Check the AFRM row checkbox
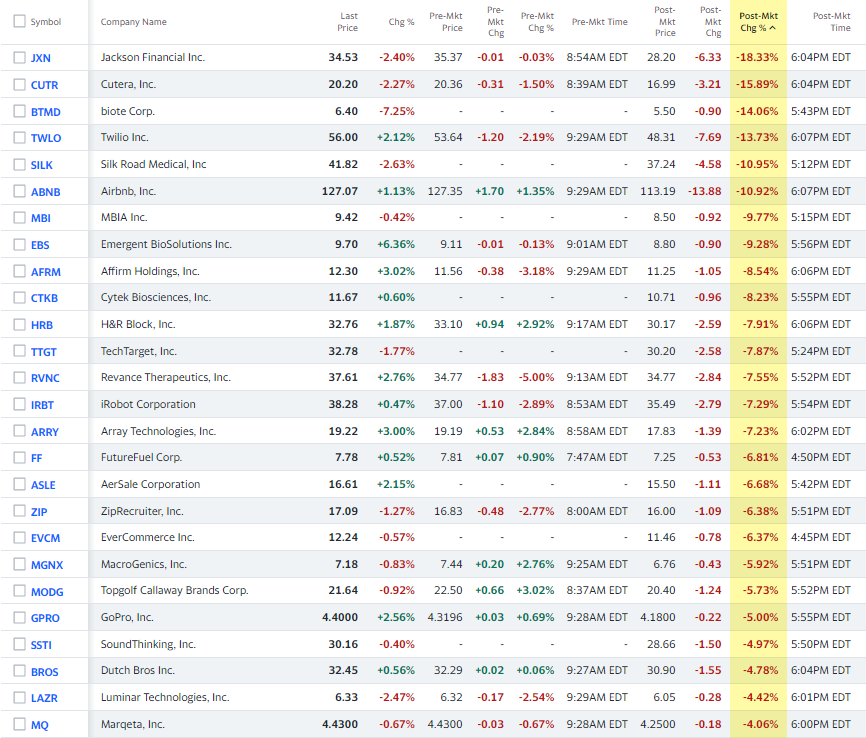This screenshot has width=866, height=738. click(19, 271)
